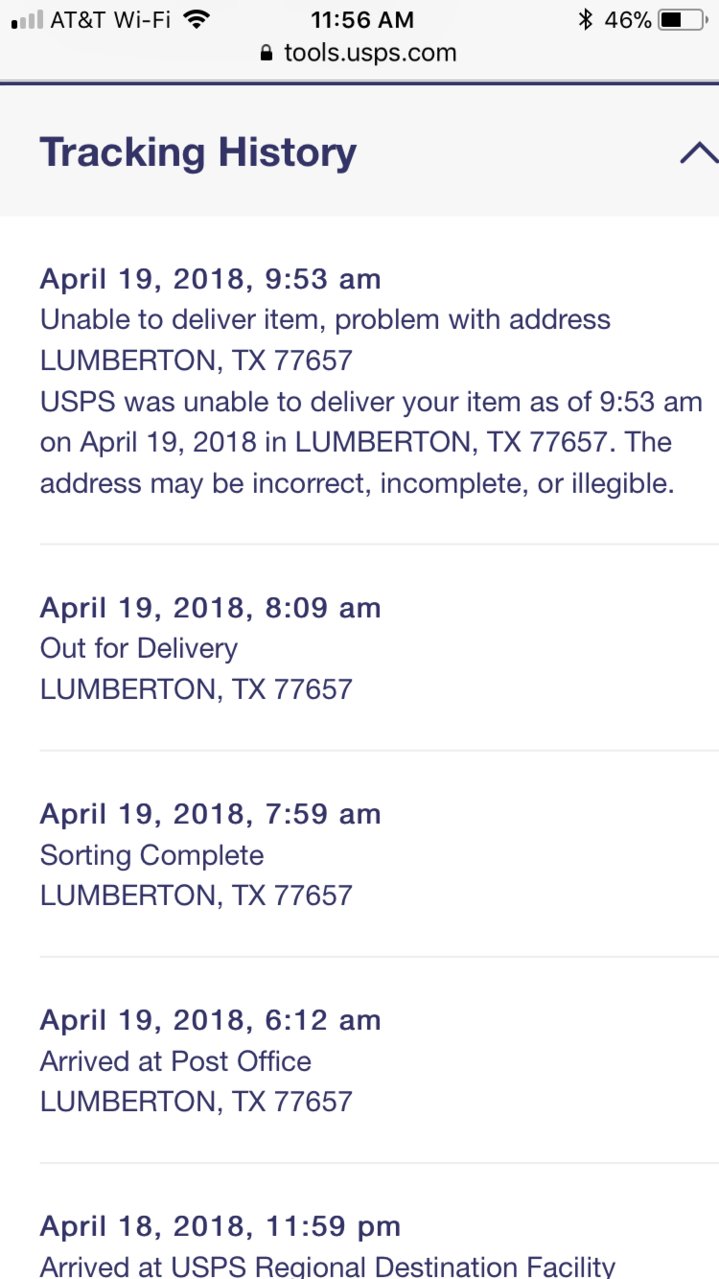Tap the Tracking History heading

[x=198, y=152]
